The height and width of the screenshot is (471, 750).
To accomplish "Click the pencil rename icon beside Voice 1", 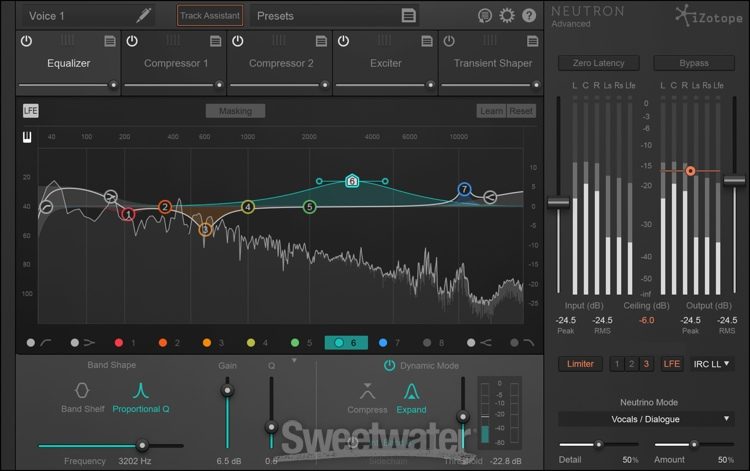I will [x=143, y=15].
